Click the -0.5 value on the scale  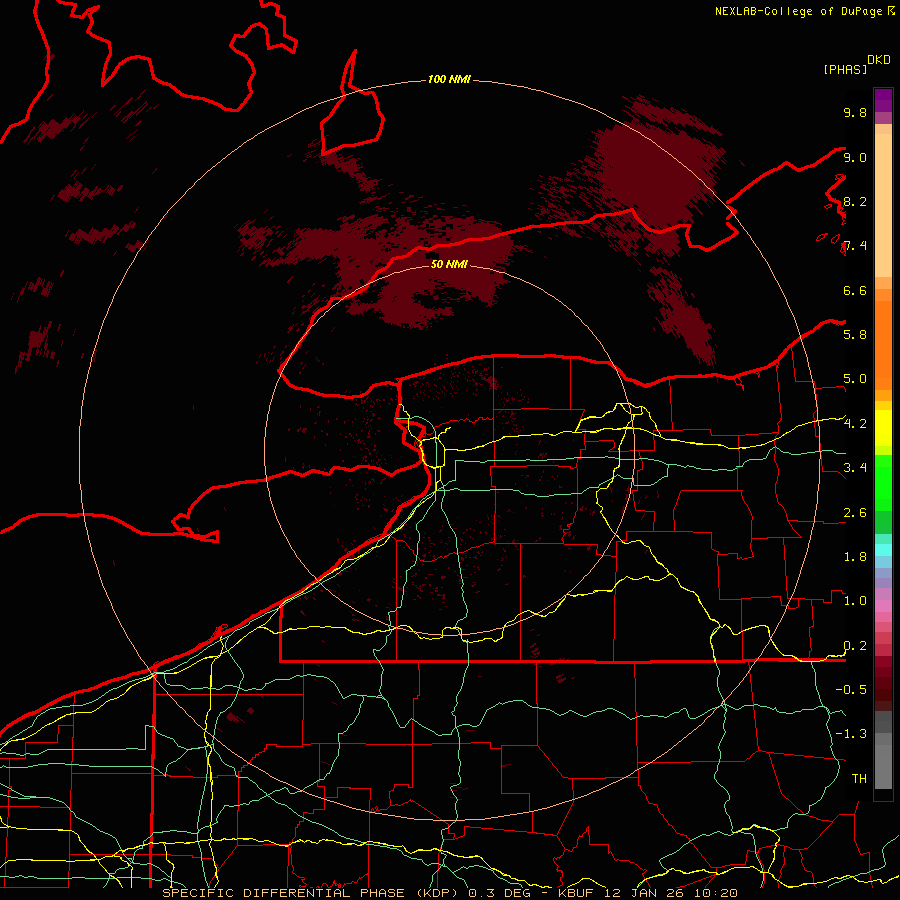pyautogui.click(x=851, y=690)
